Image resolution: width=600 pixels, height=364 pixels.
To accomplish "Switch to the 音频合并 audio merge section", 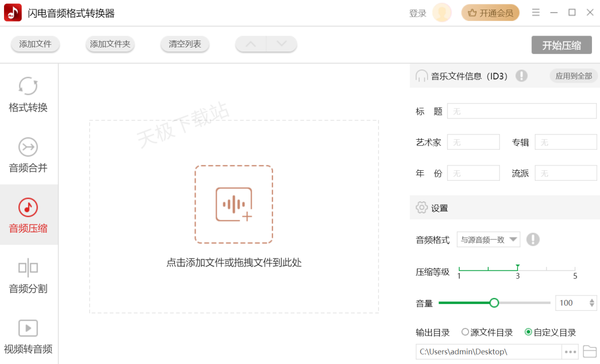I will click(28, 155).
